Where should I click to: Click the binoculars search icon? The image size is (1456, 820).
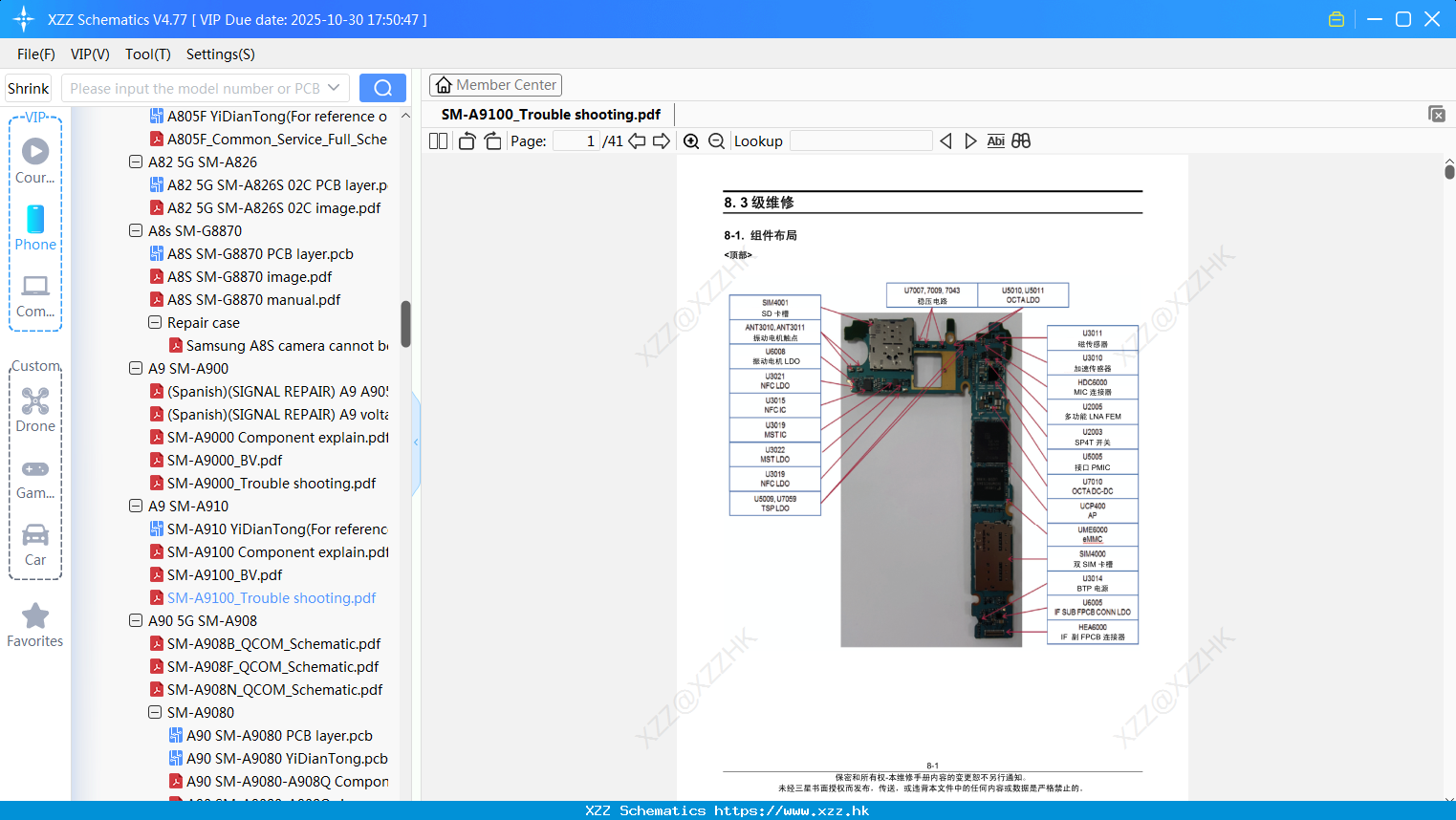pyautogui.click(x=1021, y=140)
